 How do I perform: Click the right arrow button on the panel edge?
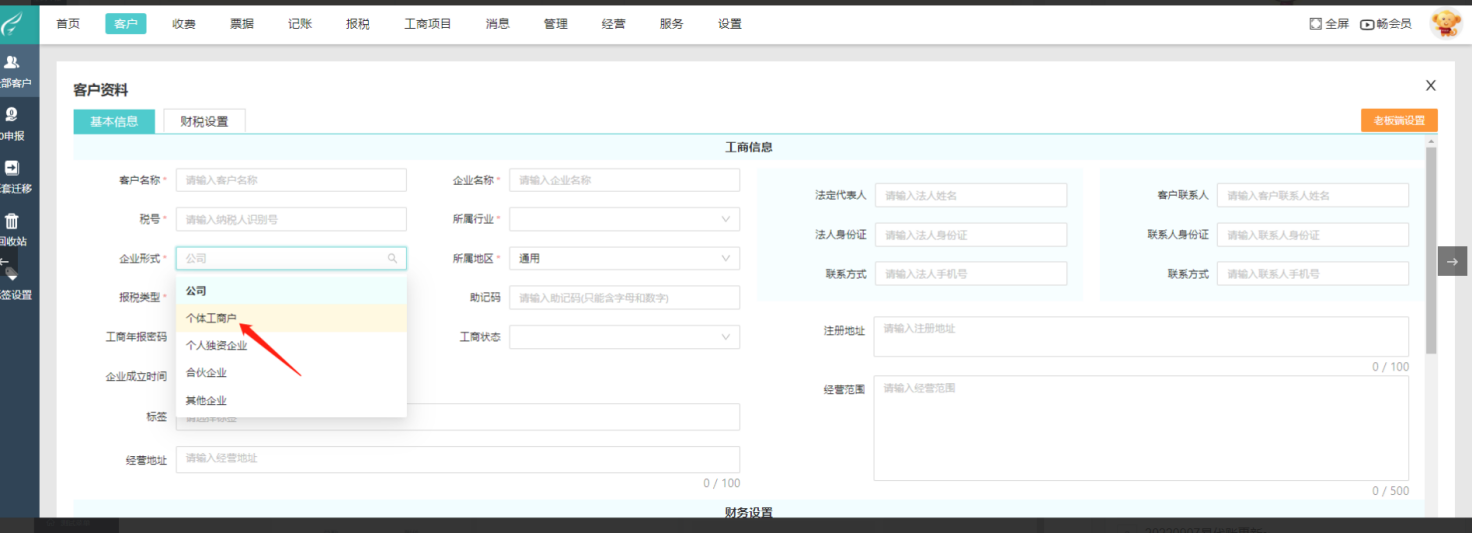(x=1452, y=260)
